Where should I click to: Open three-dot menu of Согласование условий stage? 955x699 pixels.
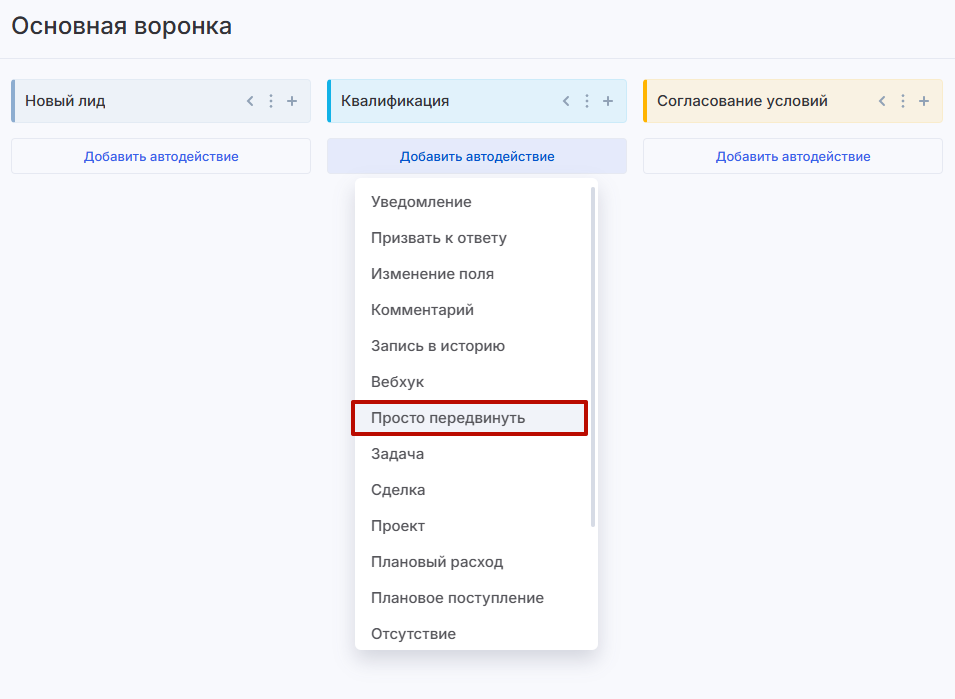(x=903, y=101)
